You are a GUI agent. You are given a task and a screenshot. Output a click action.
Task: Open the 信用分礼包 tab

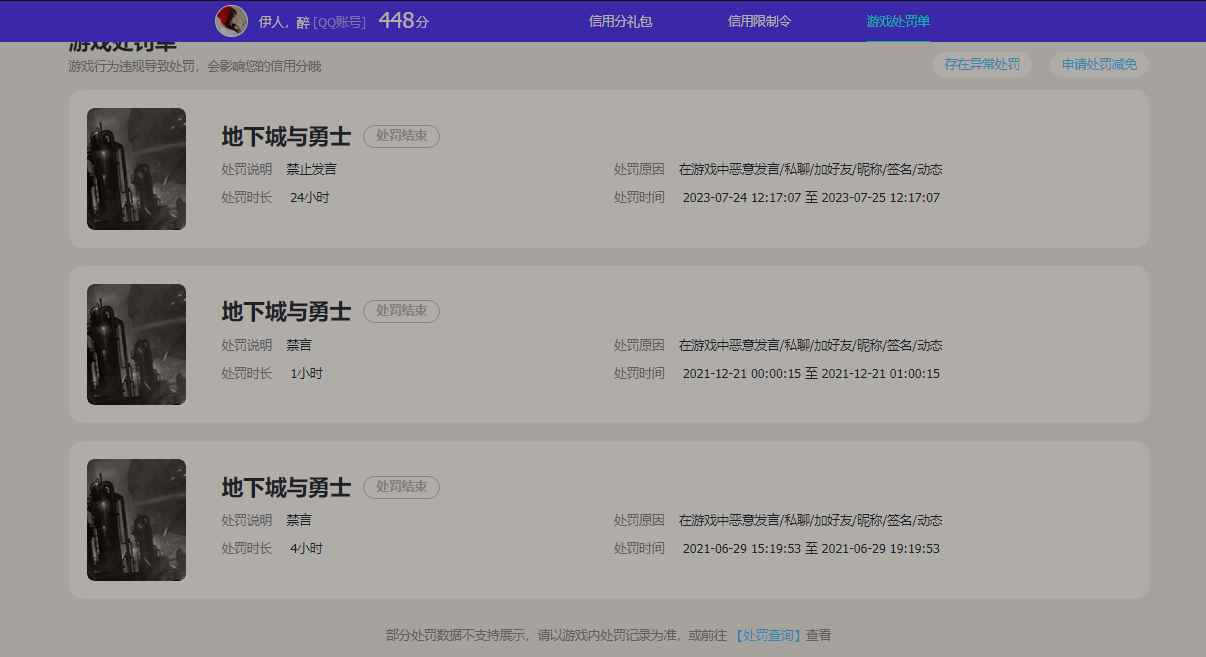pos(620,21)
